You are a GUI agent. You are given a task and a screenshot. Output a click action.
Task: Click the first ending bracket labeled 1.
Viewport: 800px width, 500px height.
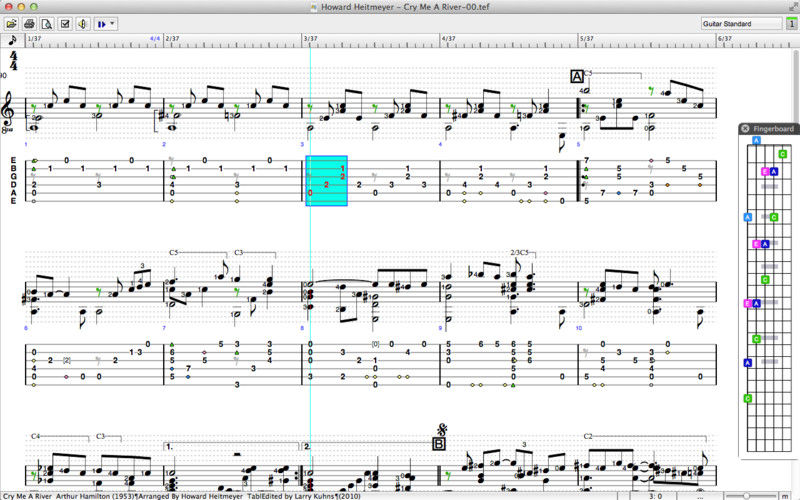pyautogui.click(x=231, y=446)
